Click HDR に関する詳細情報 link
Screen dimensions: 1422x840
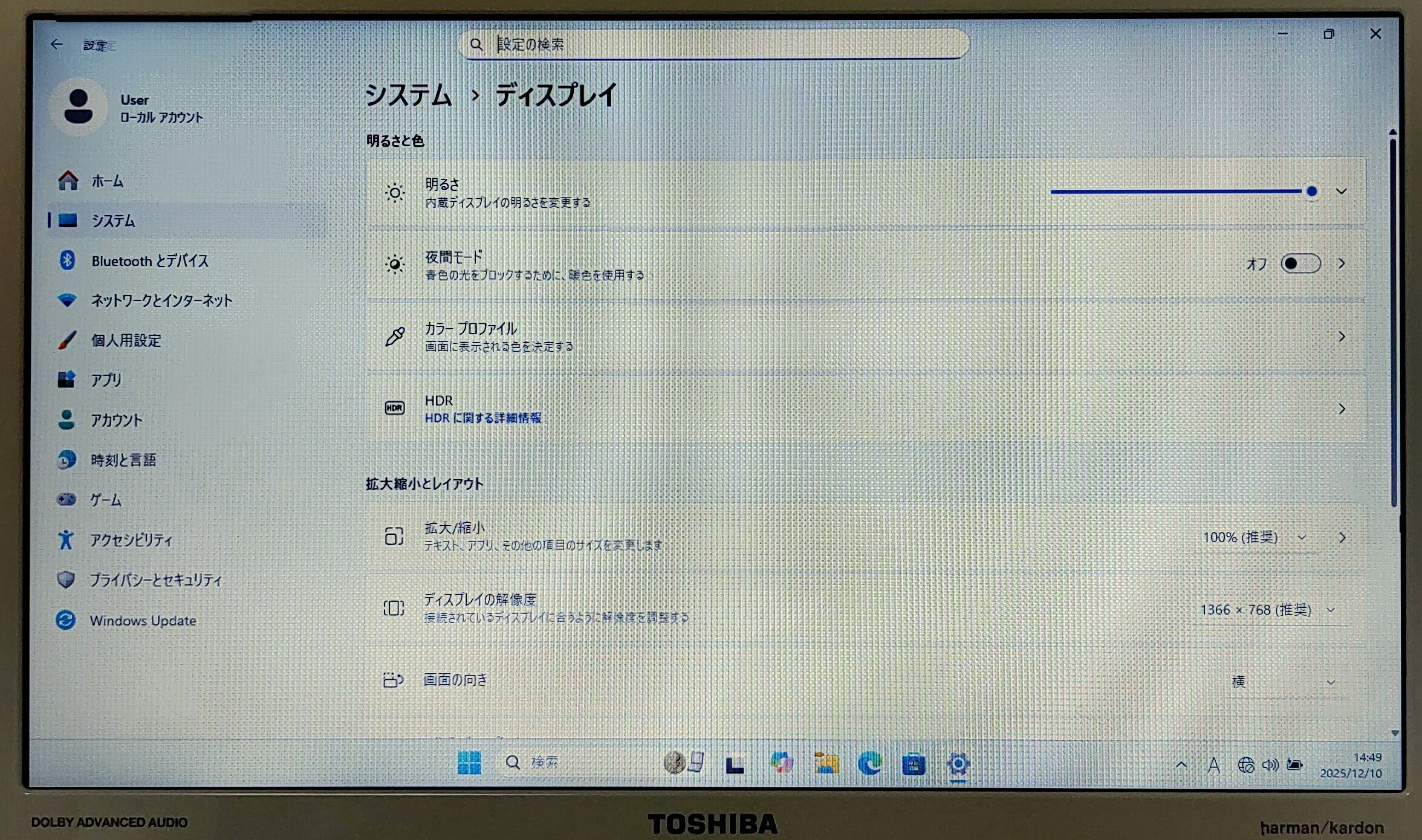pyautogui.click(x=482, y=418)
